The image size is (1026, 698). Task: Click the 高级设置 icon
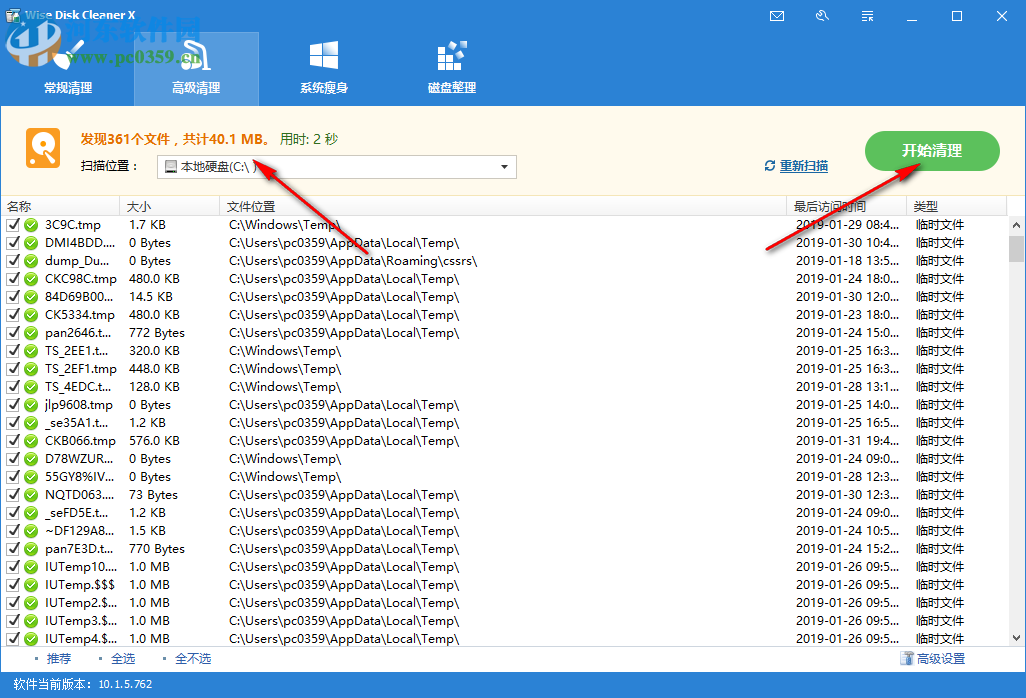906,659
